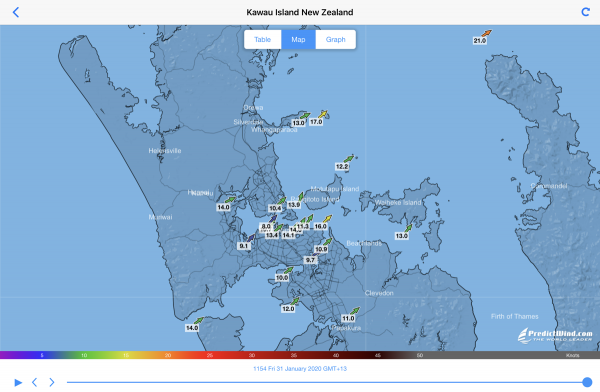Select the 9.1 knot blue wind arrow
The width and height of the screenshot is (600, 392).
pos(251,238)
